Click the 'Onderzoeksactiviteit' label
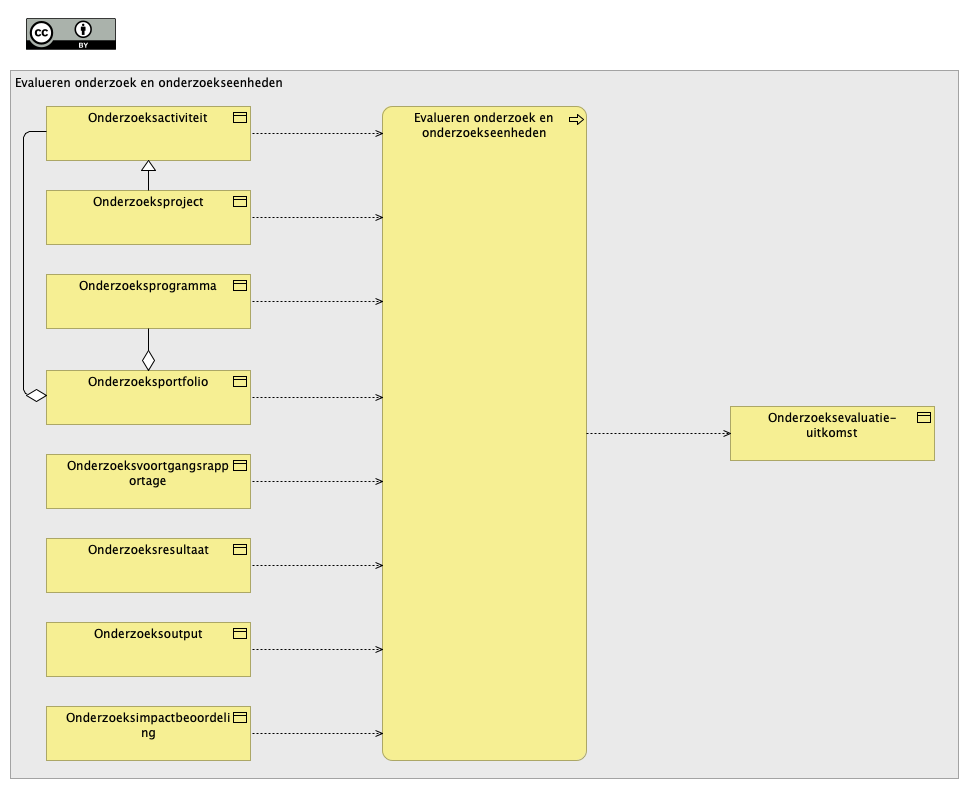Image resolution: width=969 pixels, height=789 pixels. click(x=148, y=118)
